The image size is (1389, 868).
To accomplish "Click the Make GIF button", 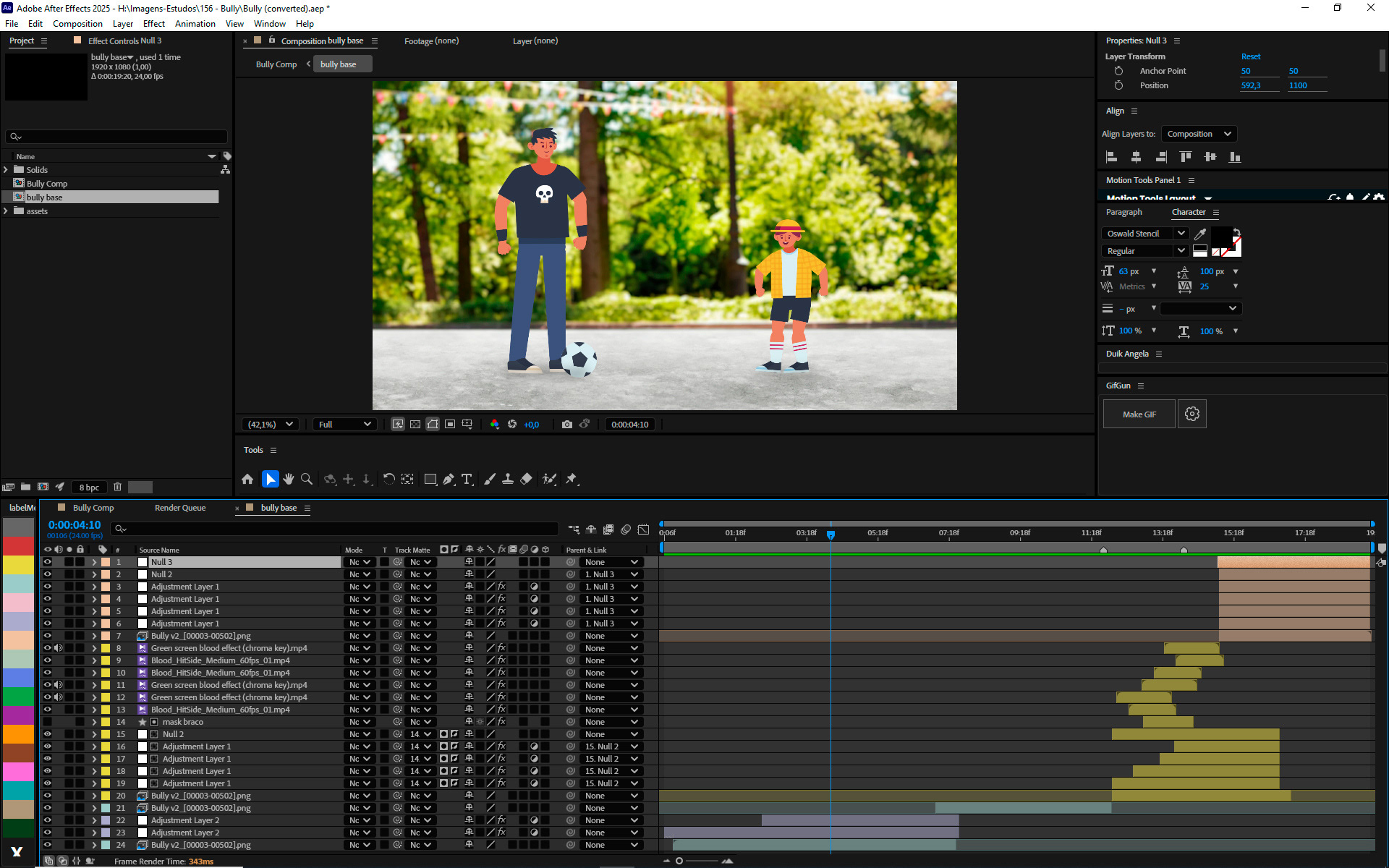I will pyautogui.click(x=1139, y=414).
